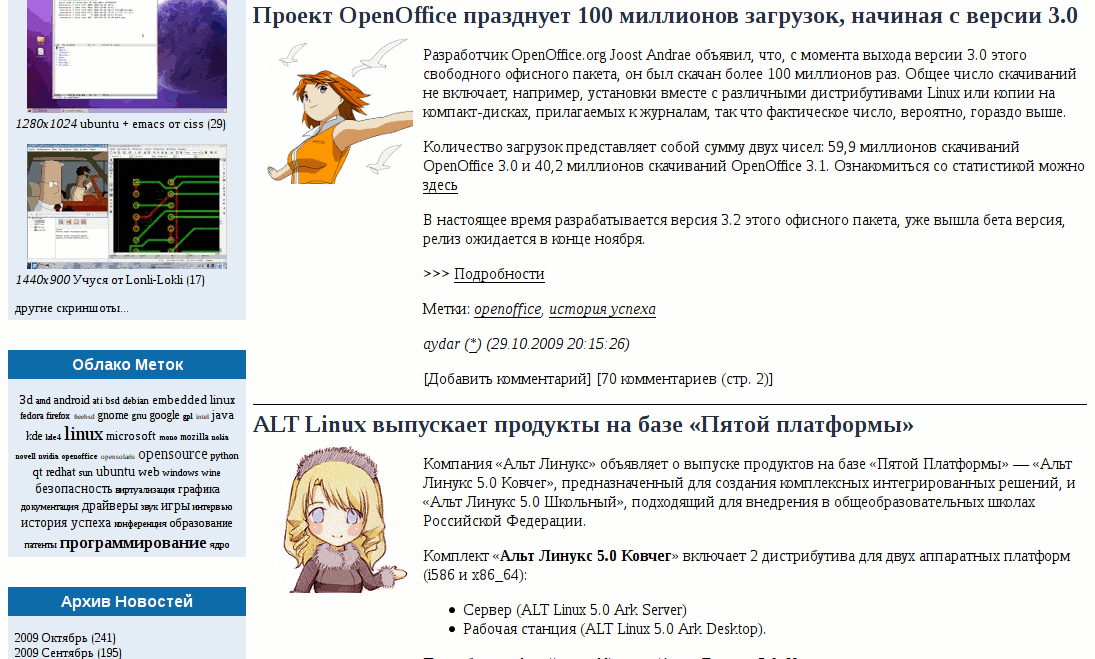
Task: Select the «3d» tag in the tag cloud
Action: tap(26, 400)
